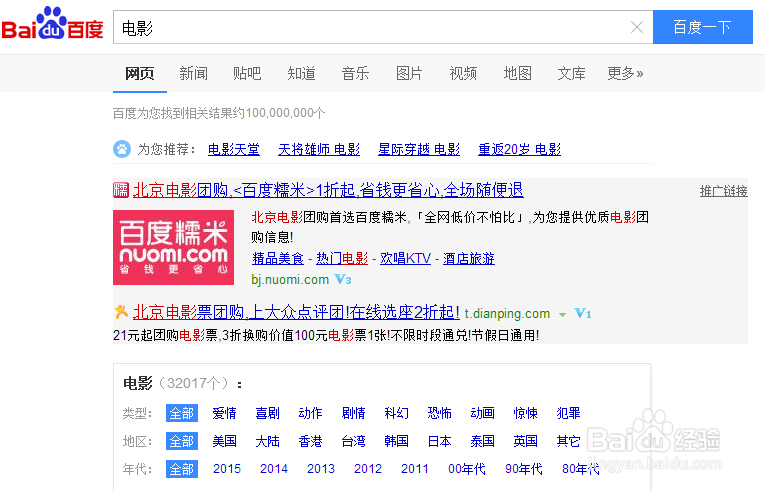This screenshot has width=765, height=491.
Task: Open the 欢唱KTV sublink
Action: tap(405, 258)
